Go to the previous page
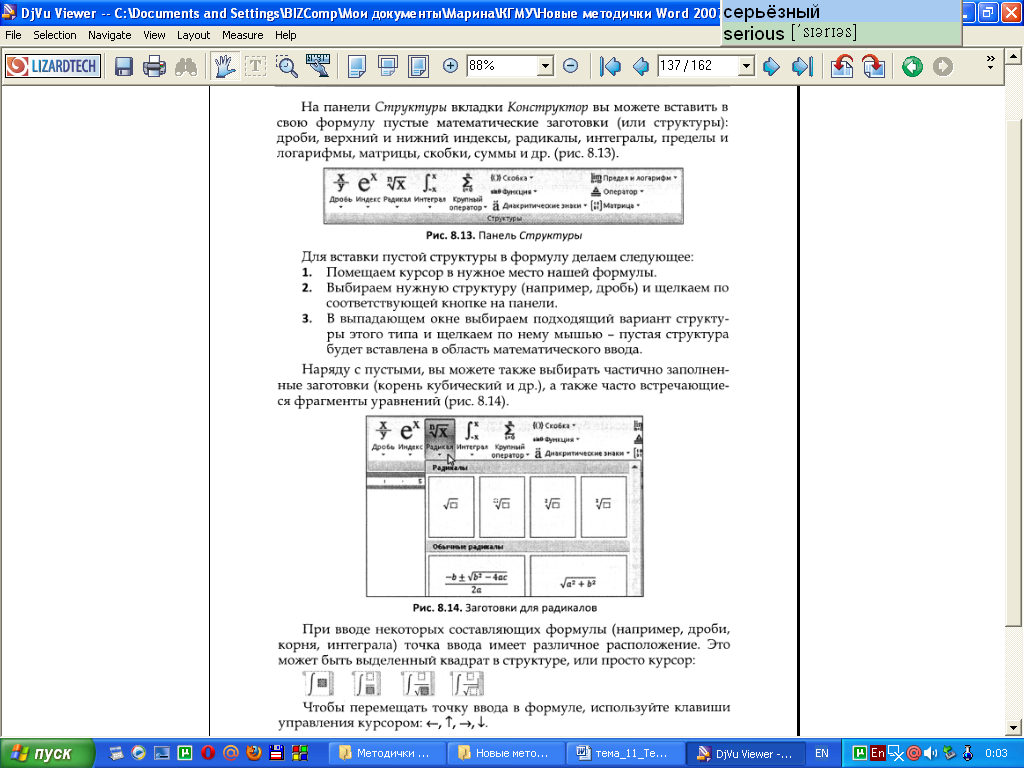The height and width of the screenshot is (768, 1024). point(641,66)
